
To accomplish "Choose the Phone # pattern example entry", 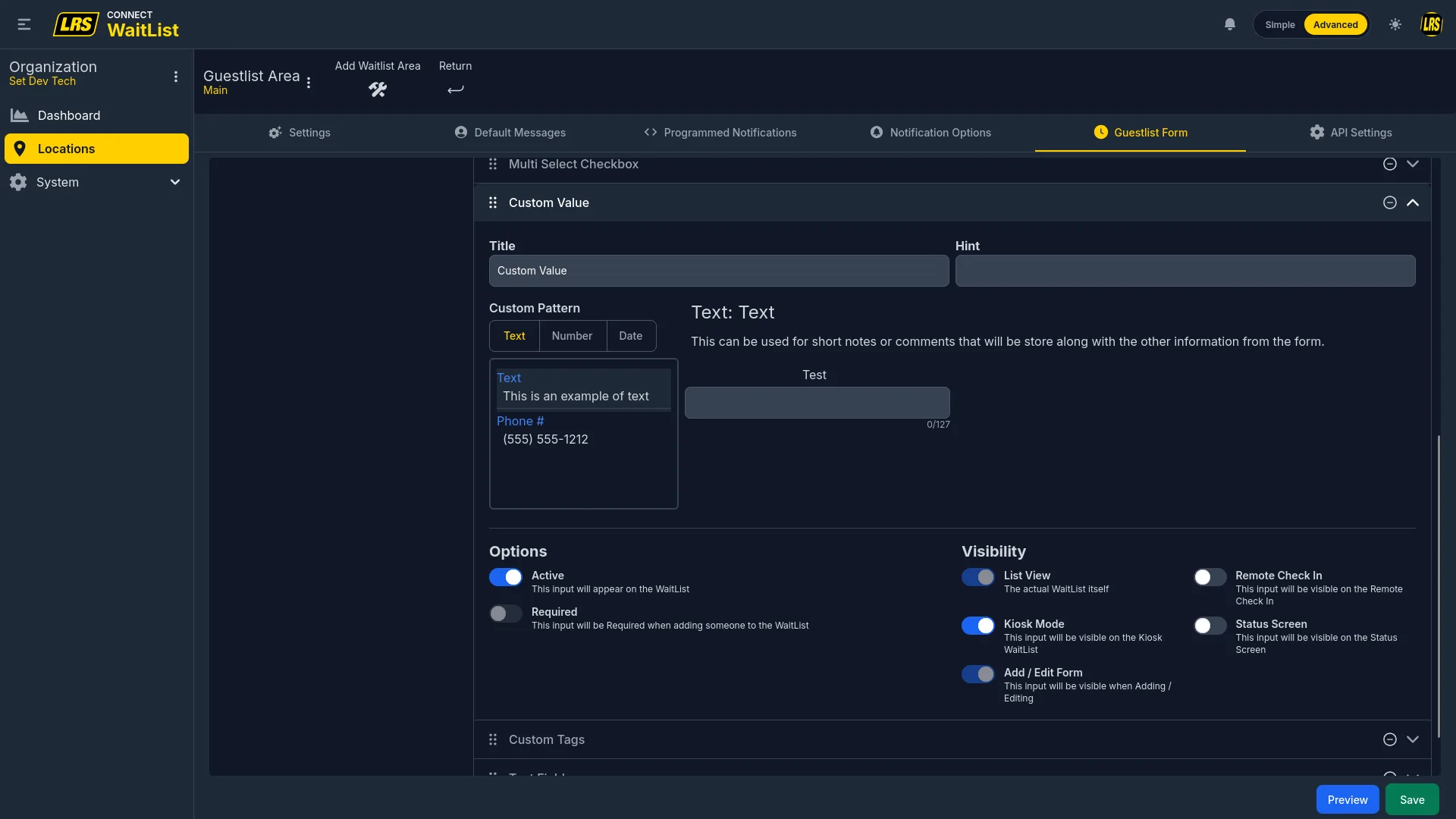I will [x=584, y=431].
